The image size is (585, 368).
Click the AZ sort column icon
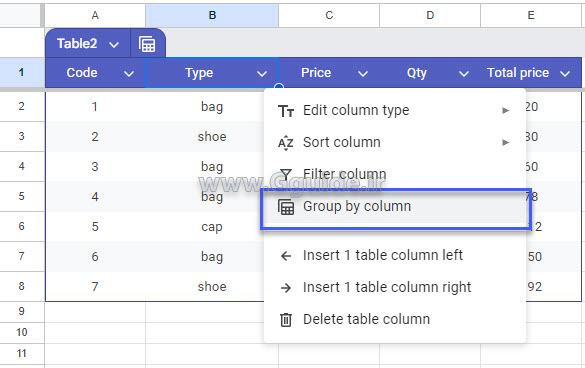[286, 143]
